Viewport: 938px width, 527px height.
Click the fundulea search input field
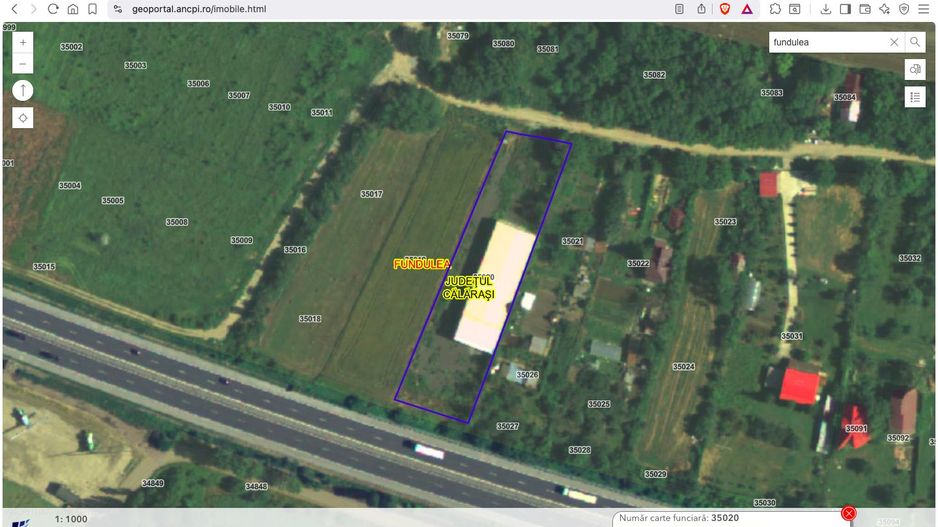(x=829, y=42)
